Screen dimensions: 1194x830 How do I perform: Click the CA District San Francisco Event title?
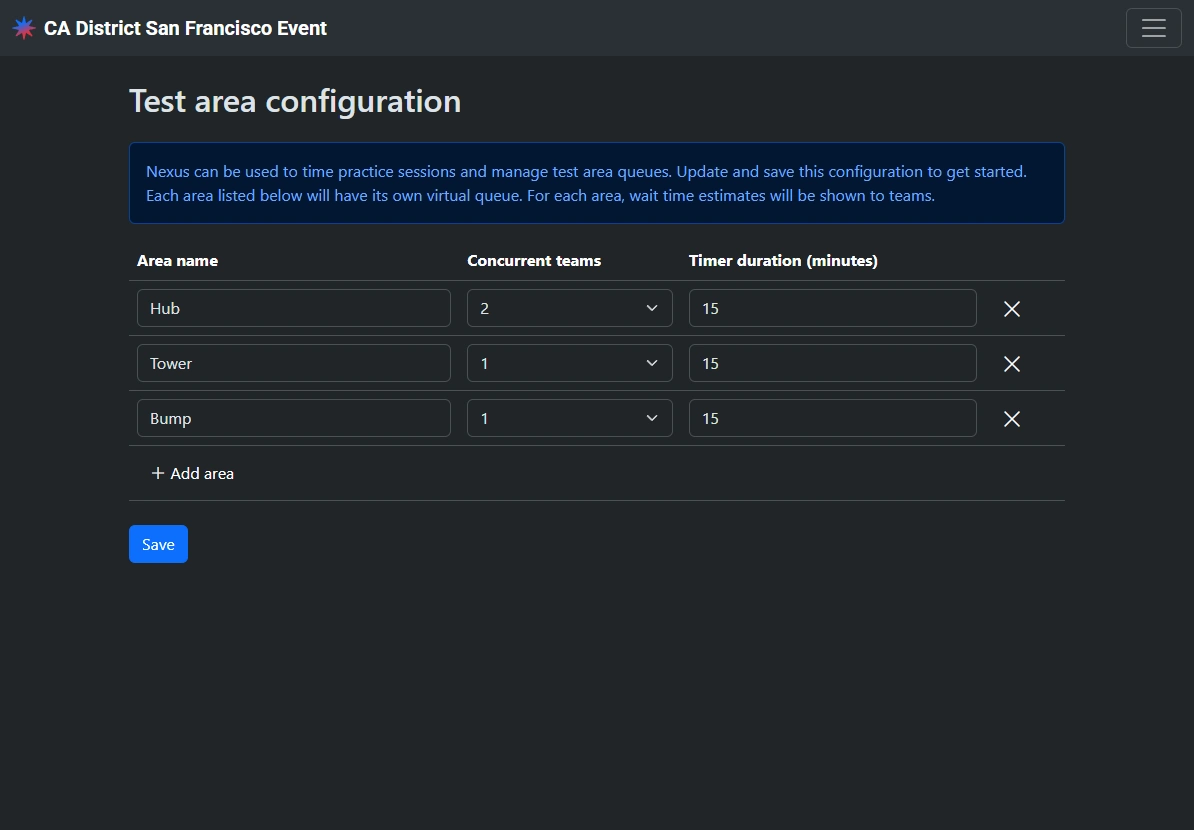coord(185,28)
